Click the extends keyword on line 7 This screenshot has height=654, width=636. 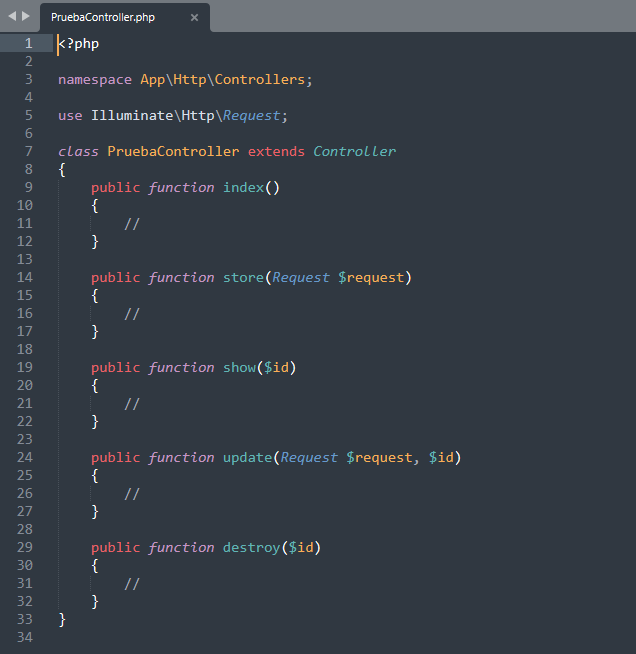[276, 151]
